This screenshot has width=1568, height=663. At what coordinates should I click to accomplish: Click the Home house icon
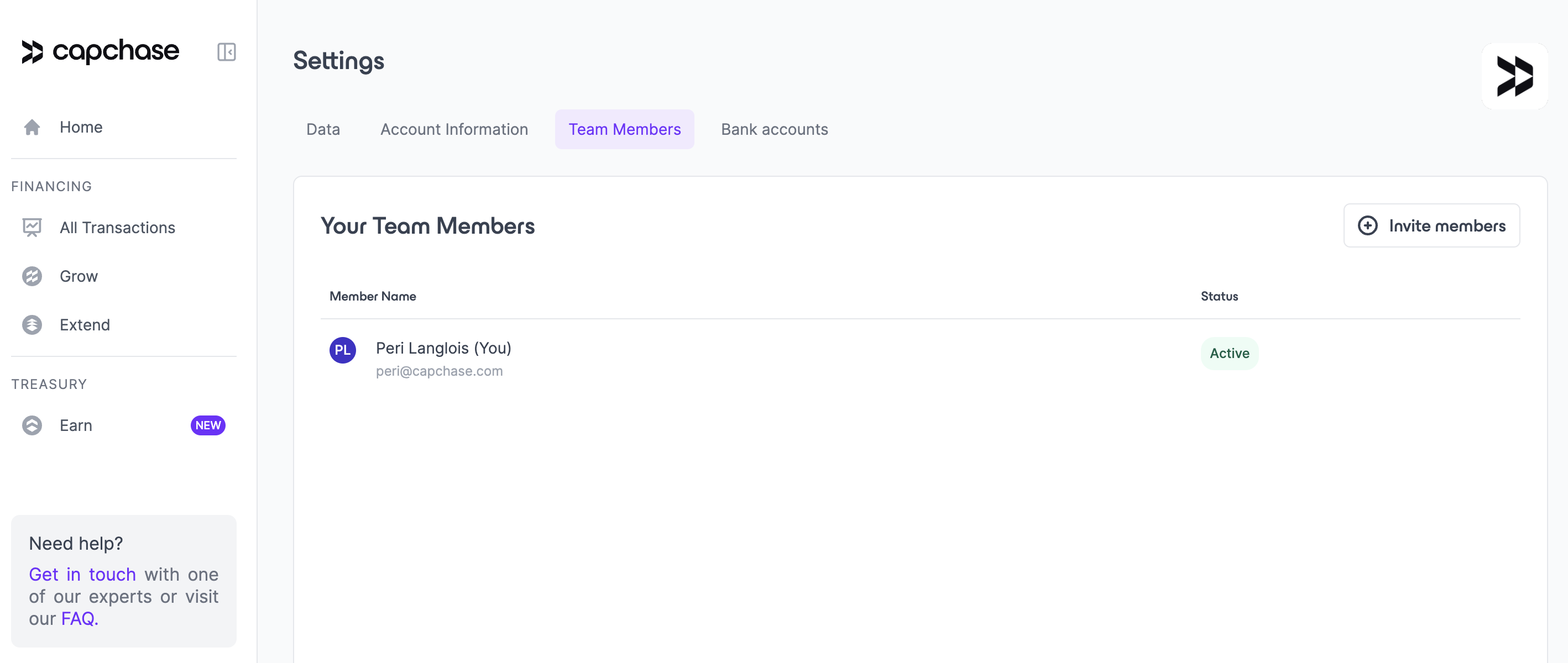pyautogui.click(x=32, y=127)
